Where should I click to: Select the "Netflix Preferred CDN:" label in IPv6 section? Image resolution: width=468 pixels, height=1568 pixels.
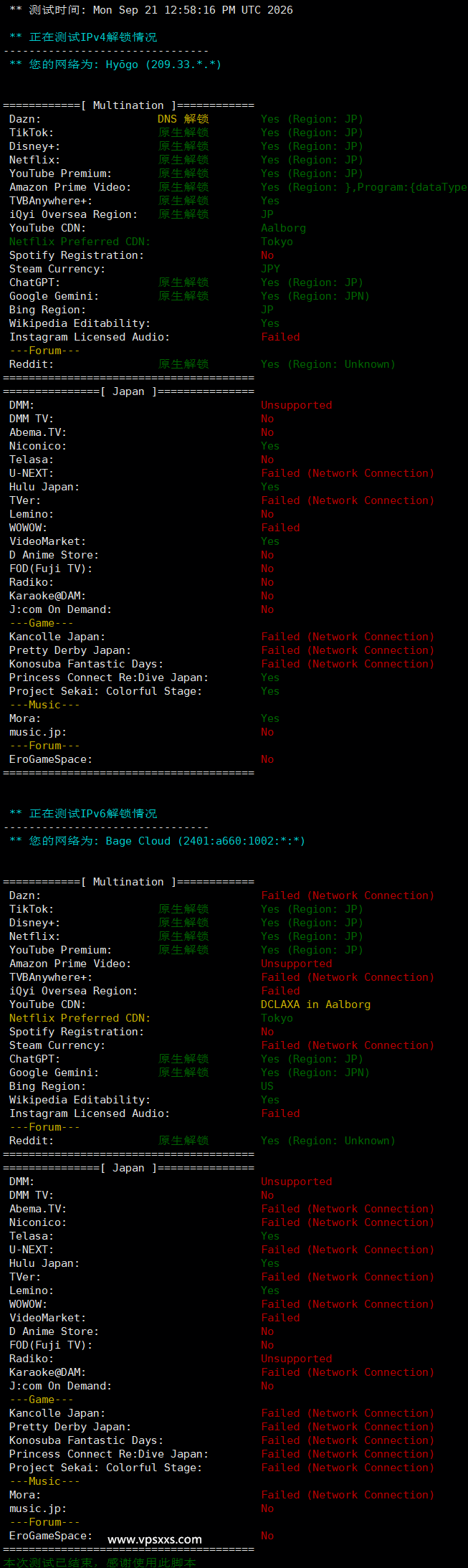coord(80,1018)
